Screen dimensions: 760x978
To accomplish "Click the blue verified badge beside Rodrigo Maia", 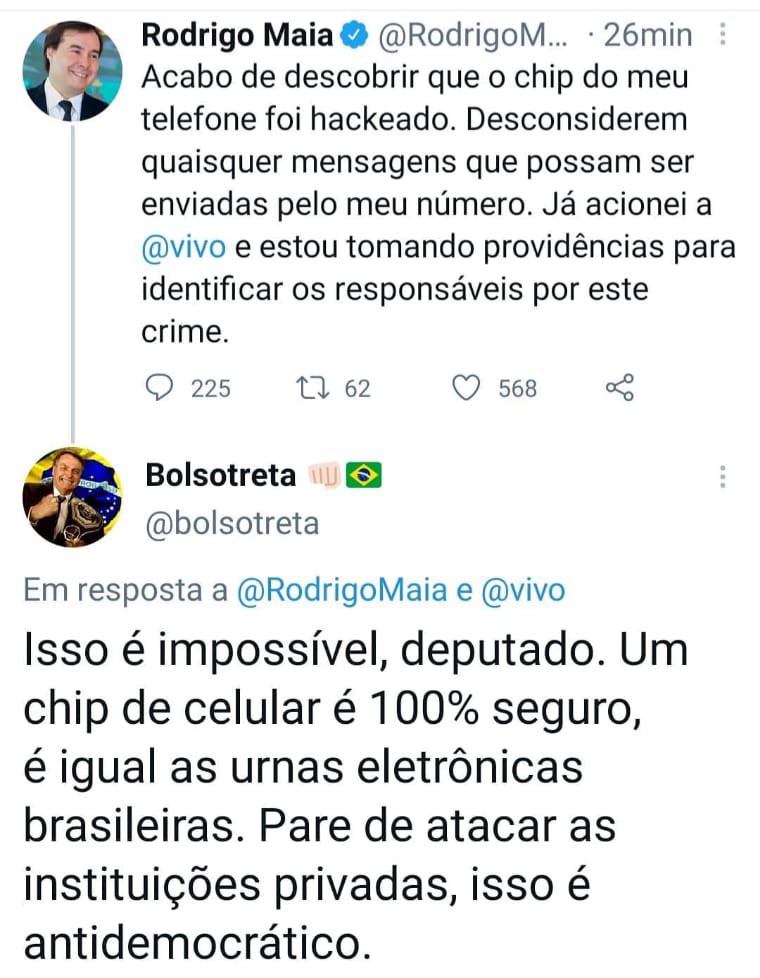I will [353, 36].
